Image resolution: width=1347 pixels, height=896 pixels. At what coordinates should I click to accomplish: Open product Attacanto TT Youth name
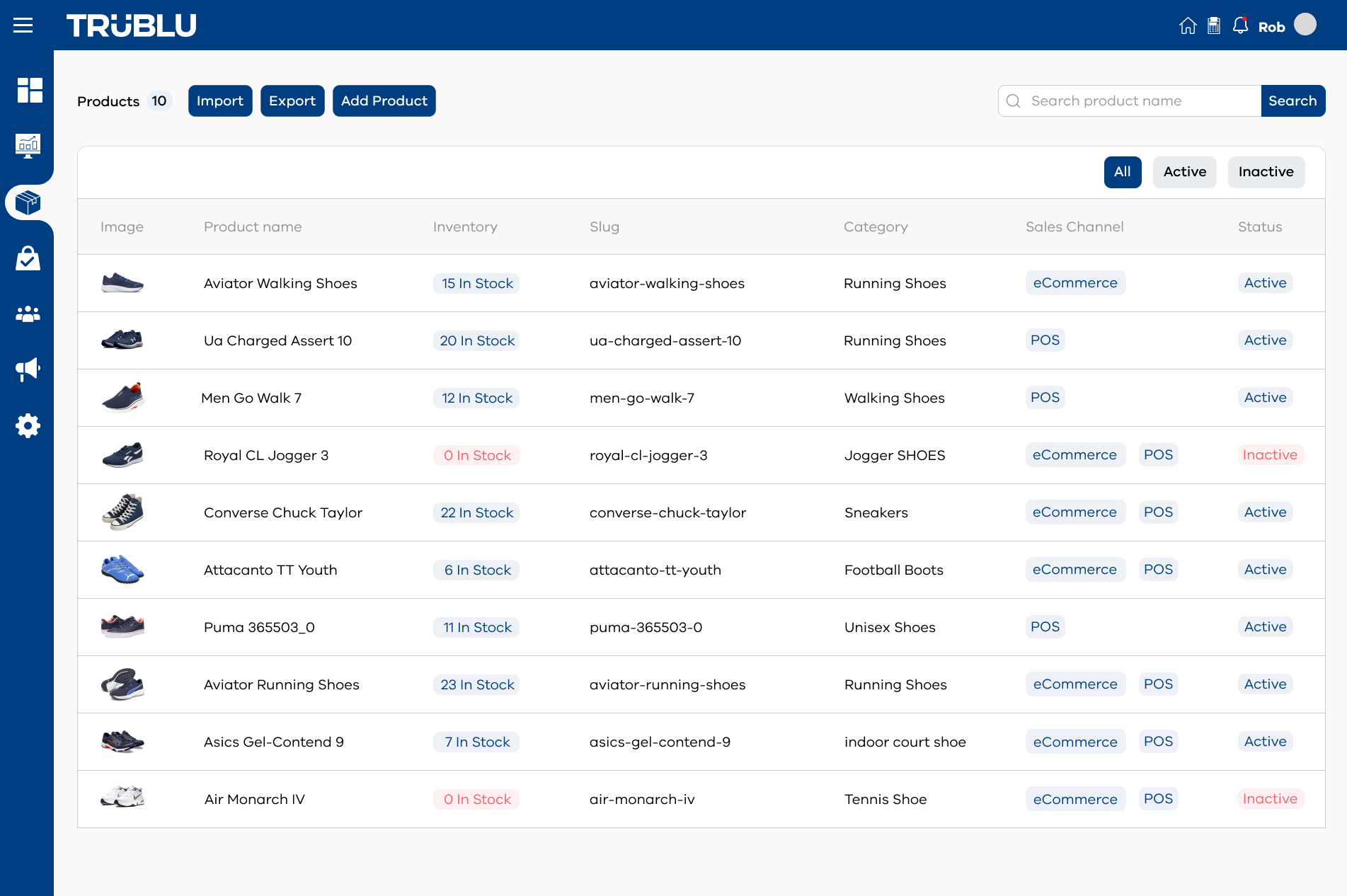click(270, 570)
